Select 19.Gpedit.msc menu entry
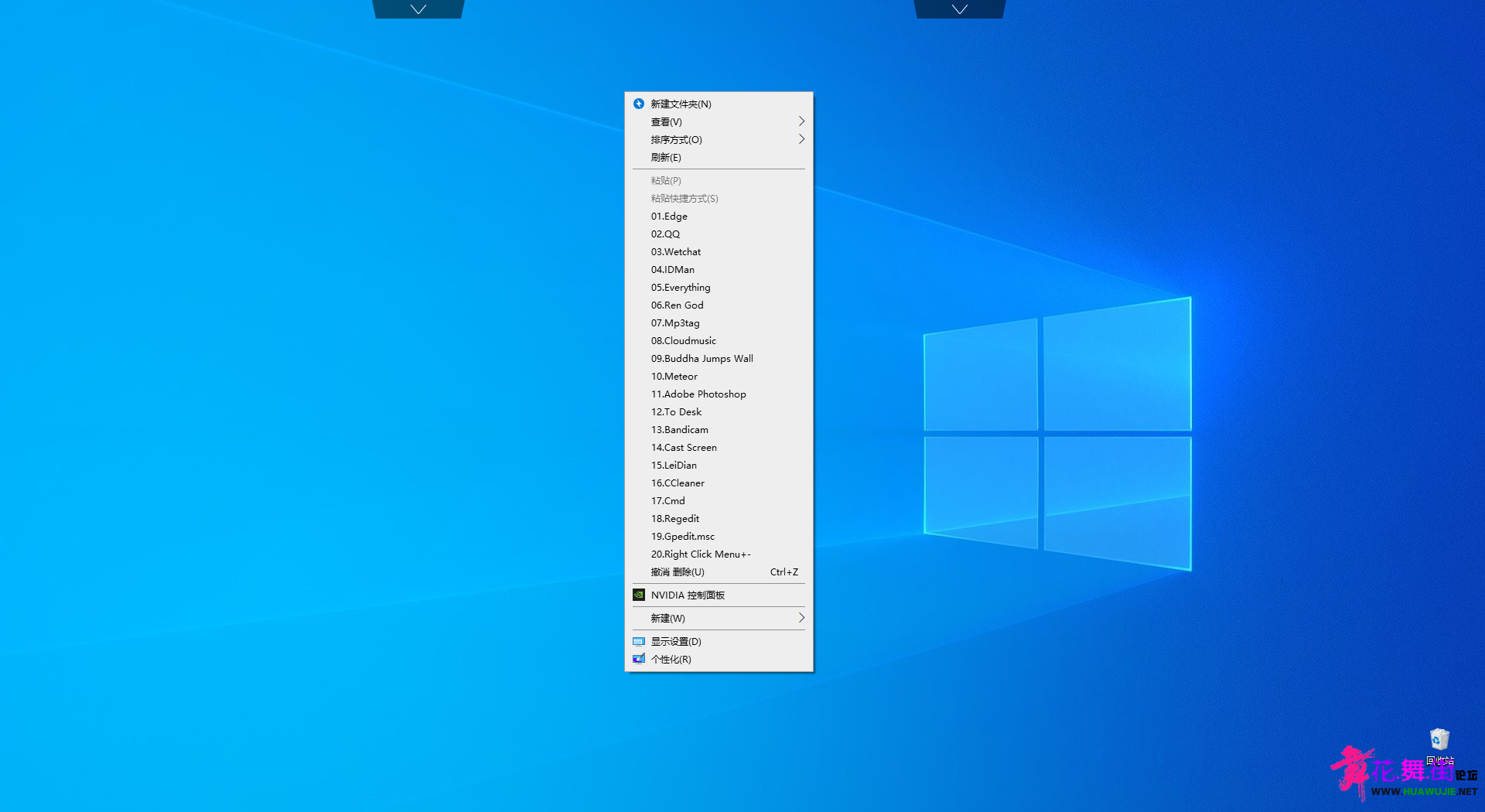This screenshot has width=1485, height=812. pyautogui.click(x=719, y=536)
